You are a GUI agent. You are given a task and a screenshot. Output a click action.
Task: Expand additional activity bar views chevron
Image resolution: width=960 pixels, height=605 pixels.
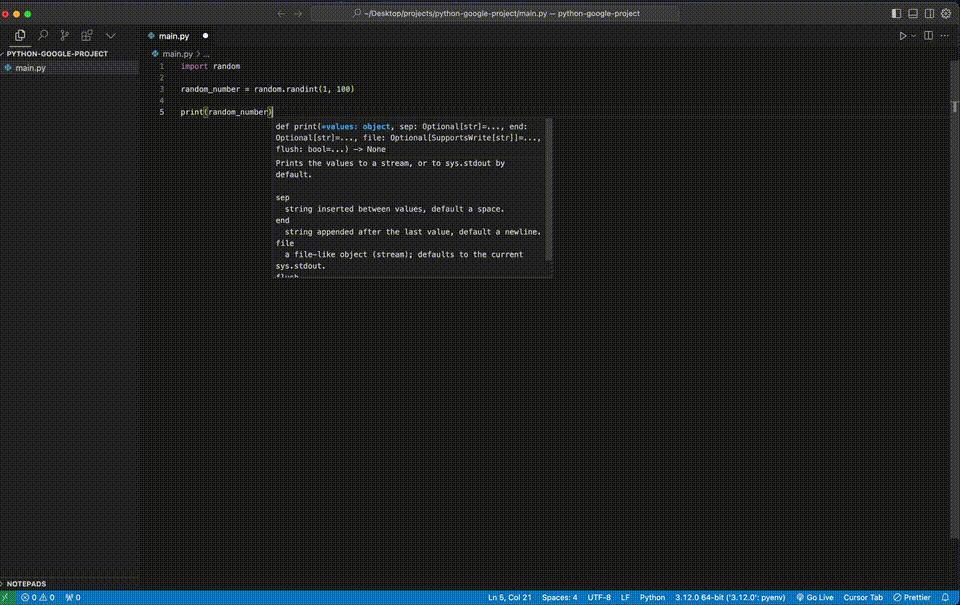click(110, 35)
